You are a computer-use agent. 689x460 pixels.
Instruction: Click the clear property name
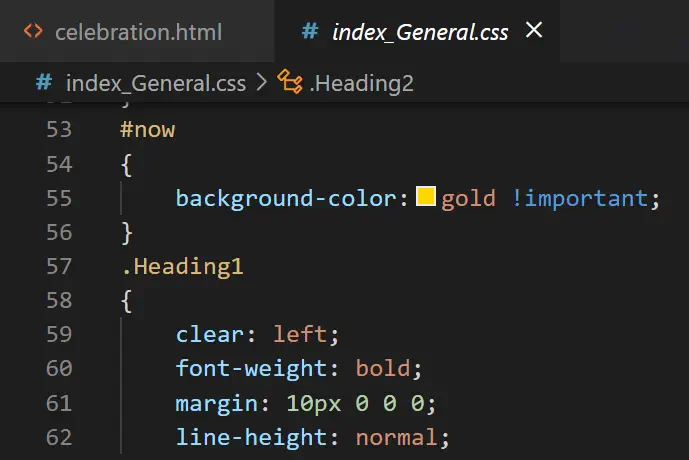click(210, 334)
